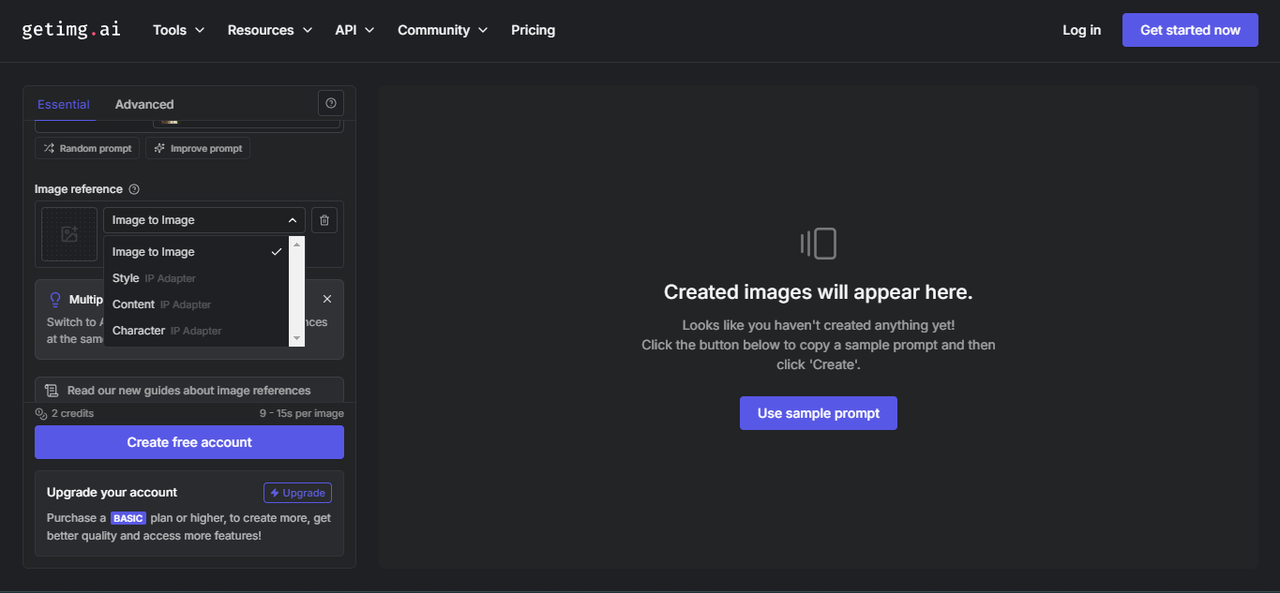Click the image placeholder icon in empty gallery
1280x593 pixels.
pyautogui.click(x=818, y=243)
